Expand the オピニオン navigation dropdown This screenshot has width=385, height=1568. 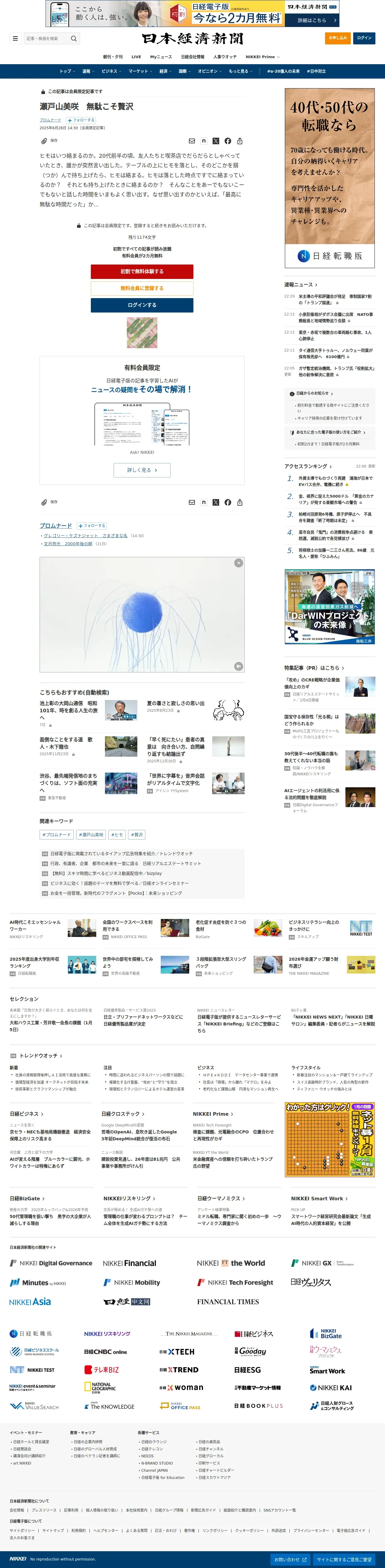coord(210,71)
